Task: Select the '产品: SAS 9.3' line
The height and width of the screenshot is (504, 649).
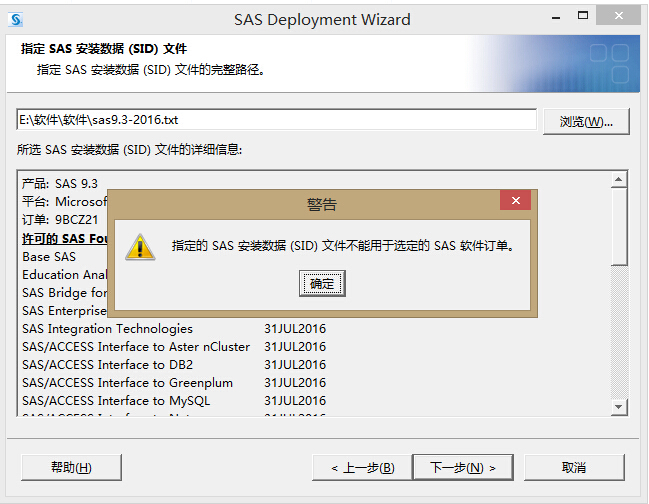Action: [60, 183]
